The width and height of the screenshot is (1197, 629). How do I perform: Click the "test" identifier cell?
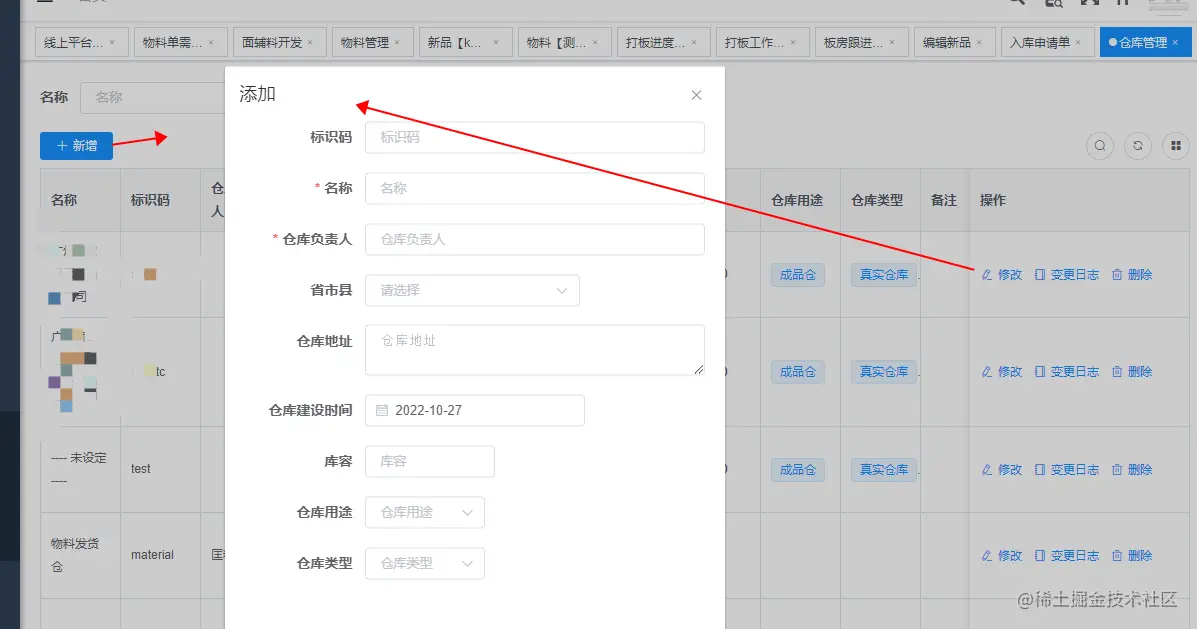pos(140,469)
